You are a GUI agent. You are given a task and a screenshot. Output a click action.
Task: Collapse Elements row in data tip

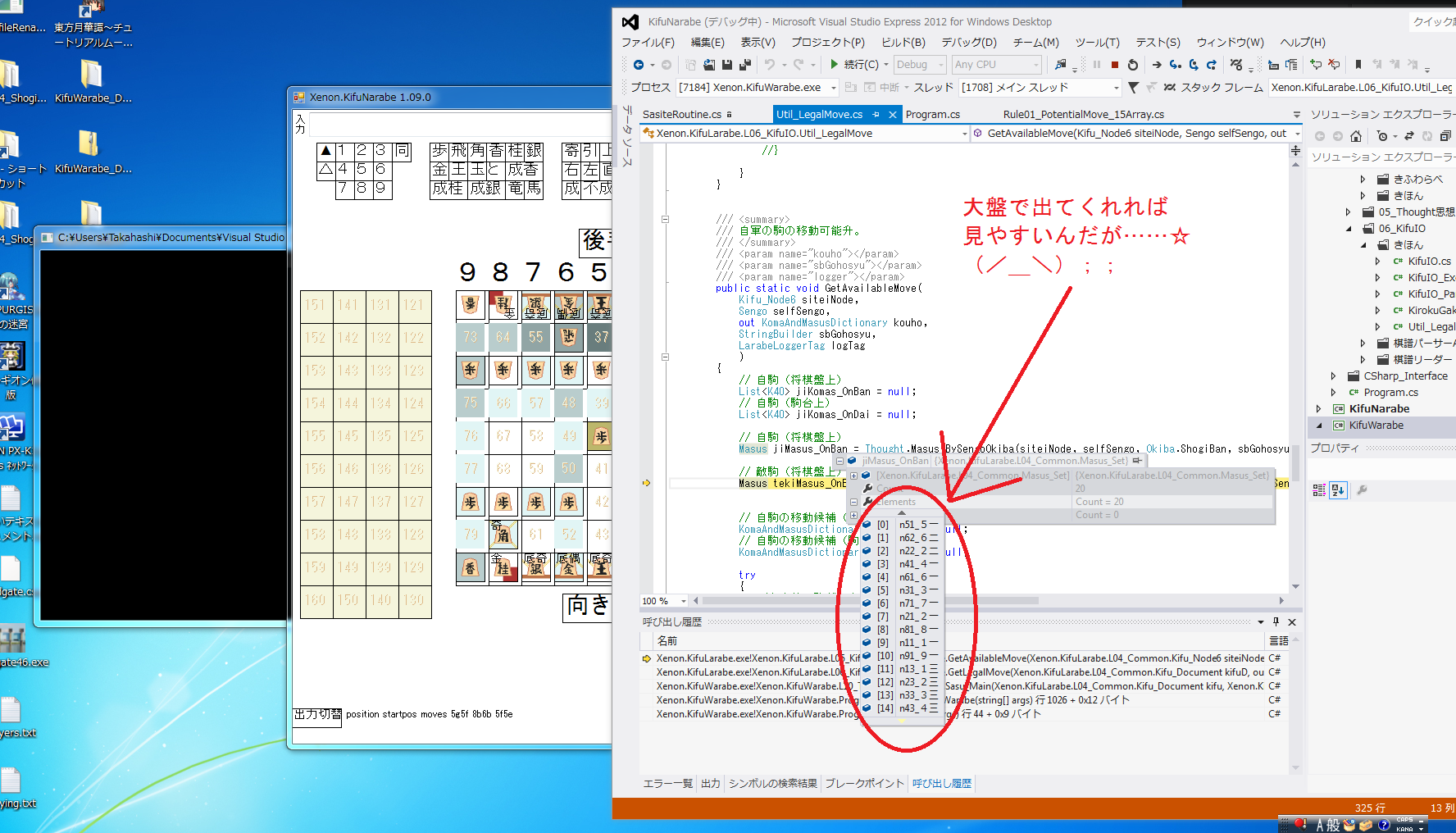tap(853, 502)
